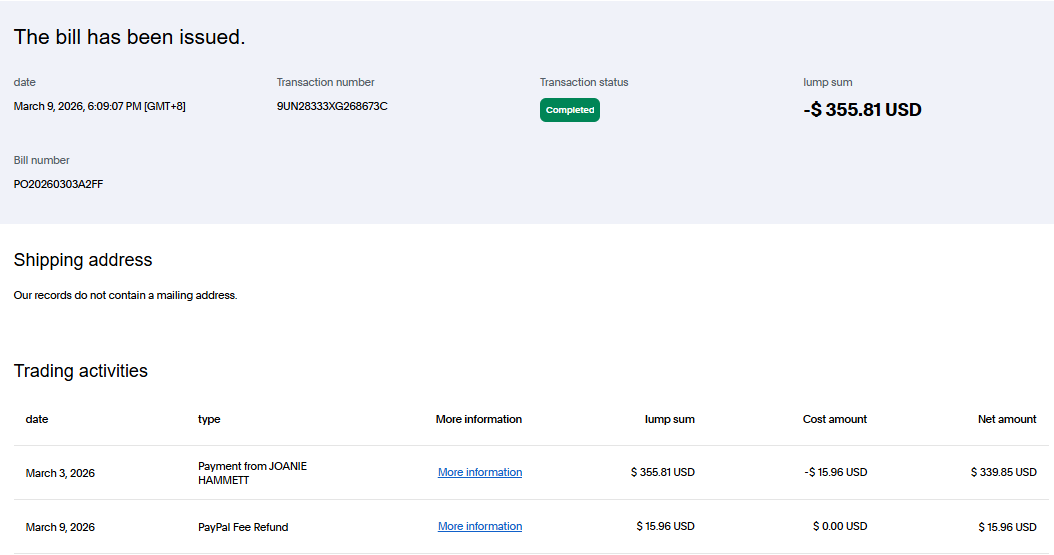
Task: Click the 'More information' column header
Action: click(x=478, y=419)
